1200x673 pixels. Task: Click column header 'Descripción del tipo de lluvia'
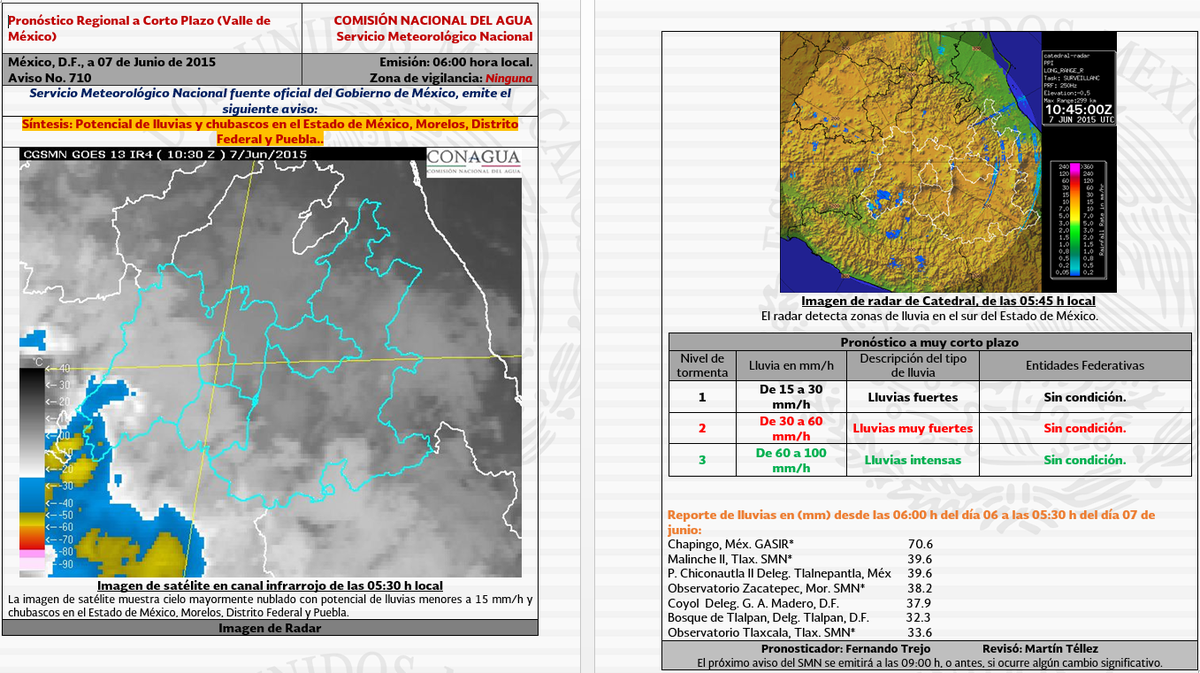(913, 365)
